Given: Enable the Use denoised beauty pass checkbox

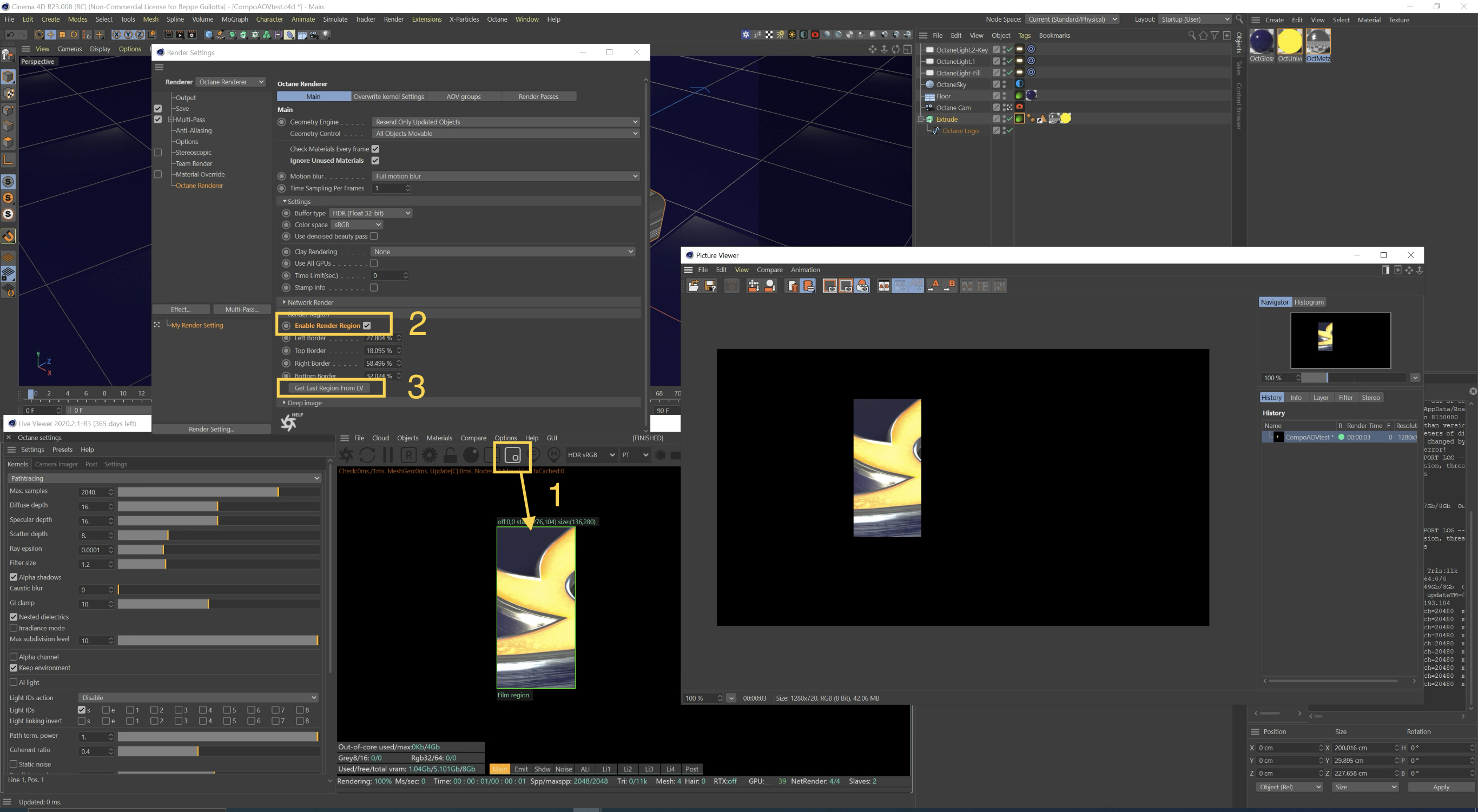Looking at the screenshot, I should [374, 236].
